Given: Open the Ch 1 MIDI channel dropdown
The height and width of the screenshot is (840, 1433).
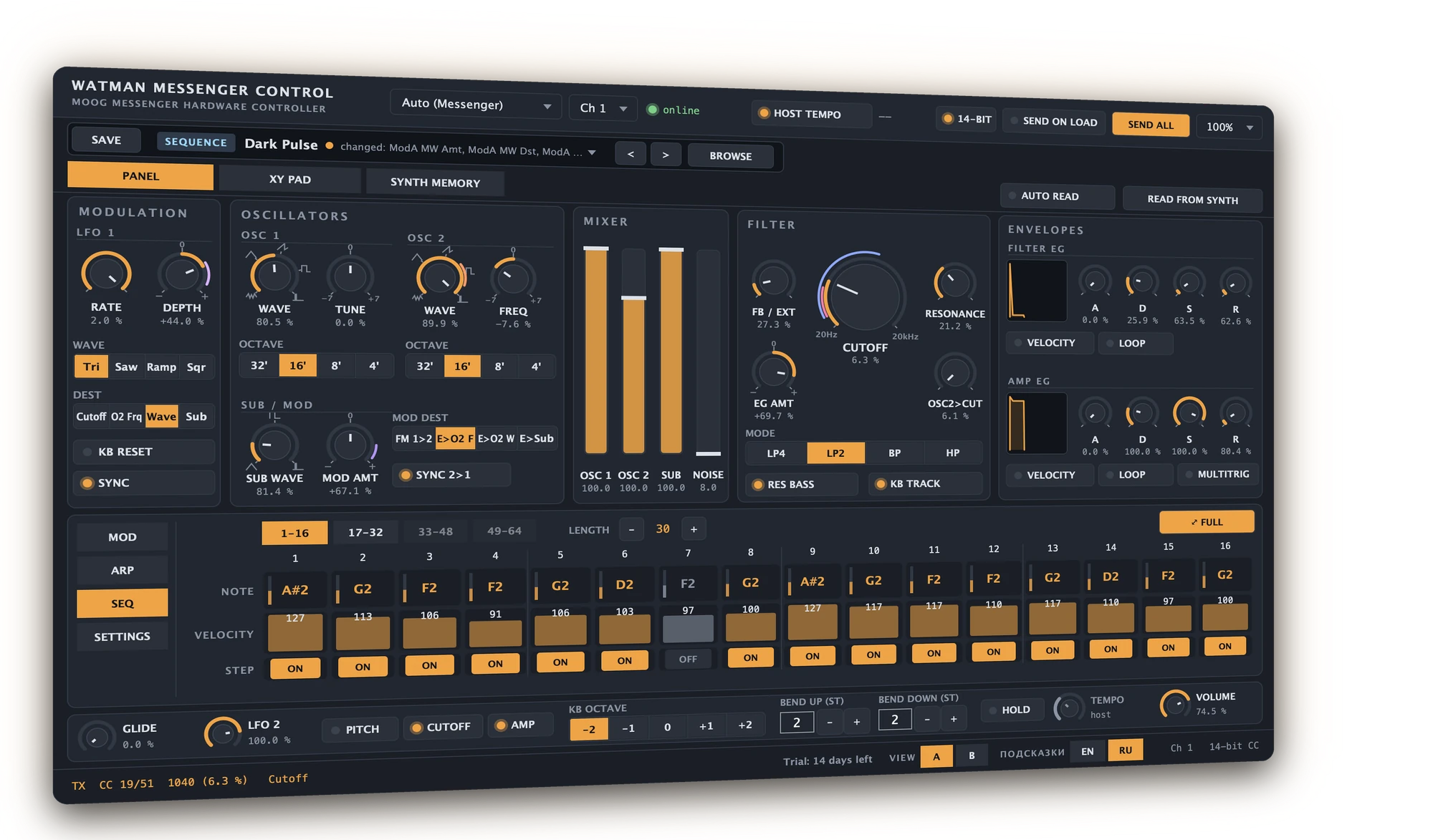Looking at the screenshot, I should pos(603,108).
